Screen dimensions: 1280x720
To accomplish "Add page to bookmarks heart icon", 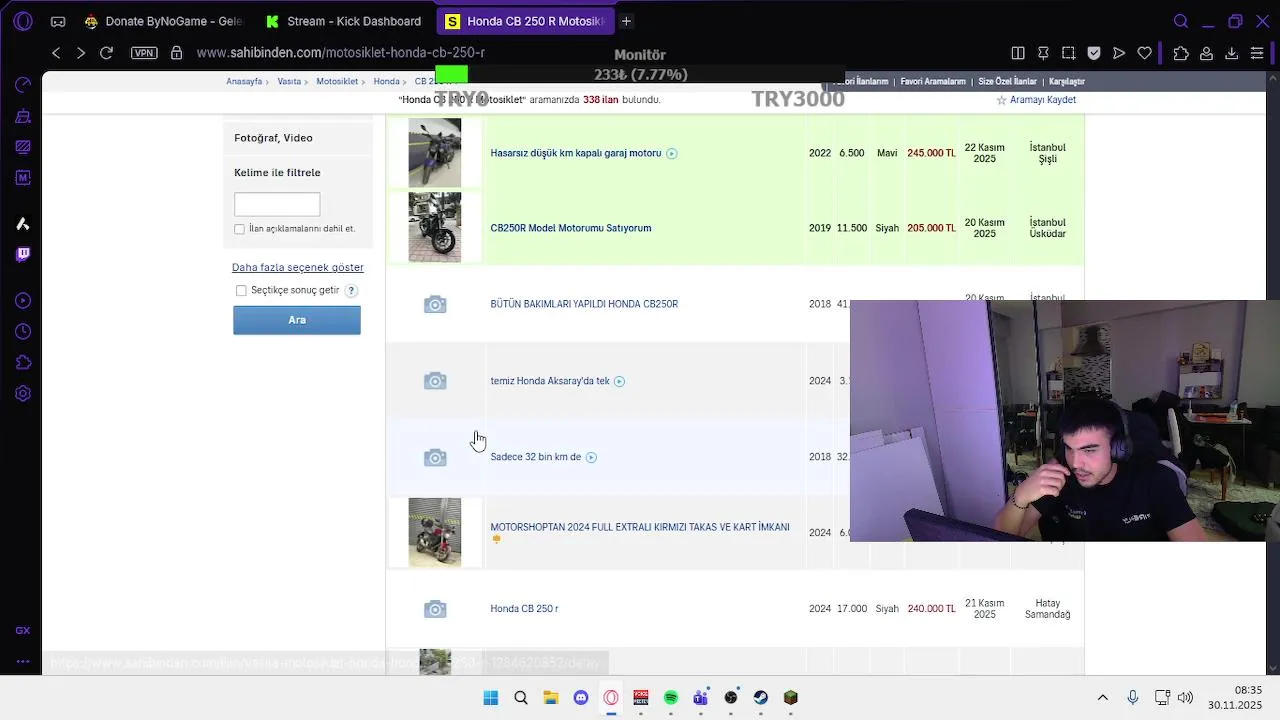I will coord(1145,53).
